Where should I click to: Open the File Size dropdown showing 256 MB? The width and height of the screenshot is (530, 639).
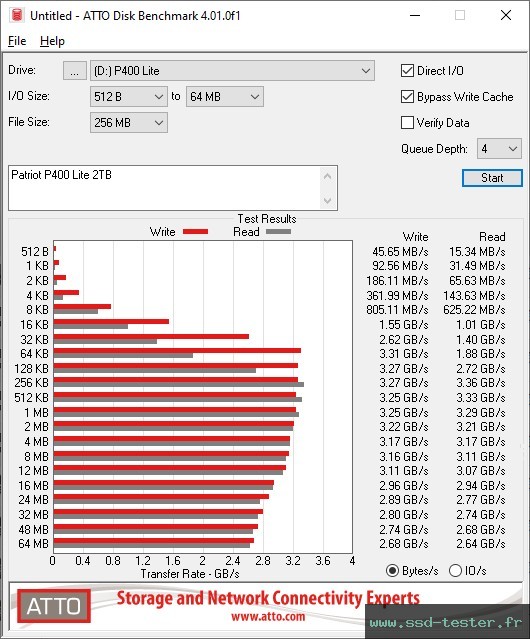click(129, 123)
